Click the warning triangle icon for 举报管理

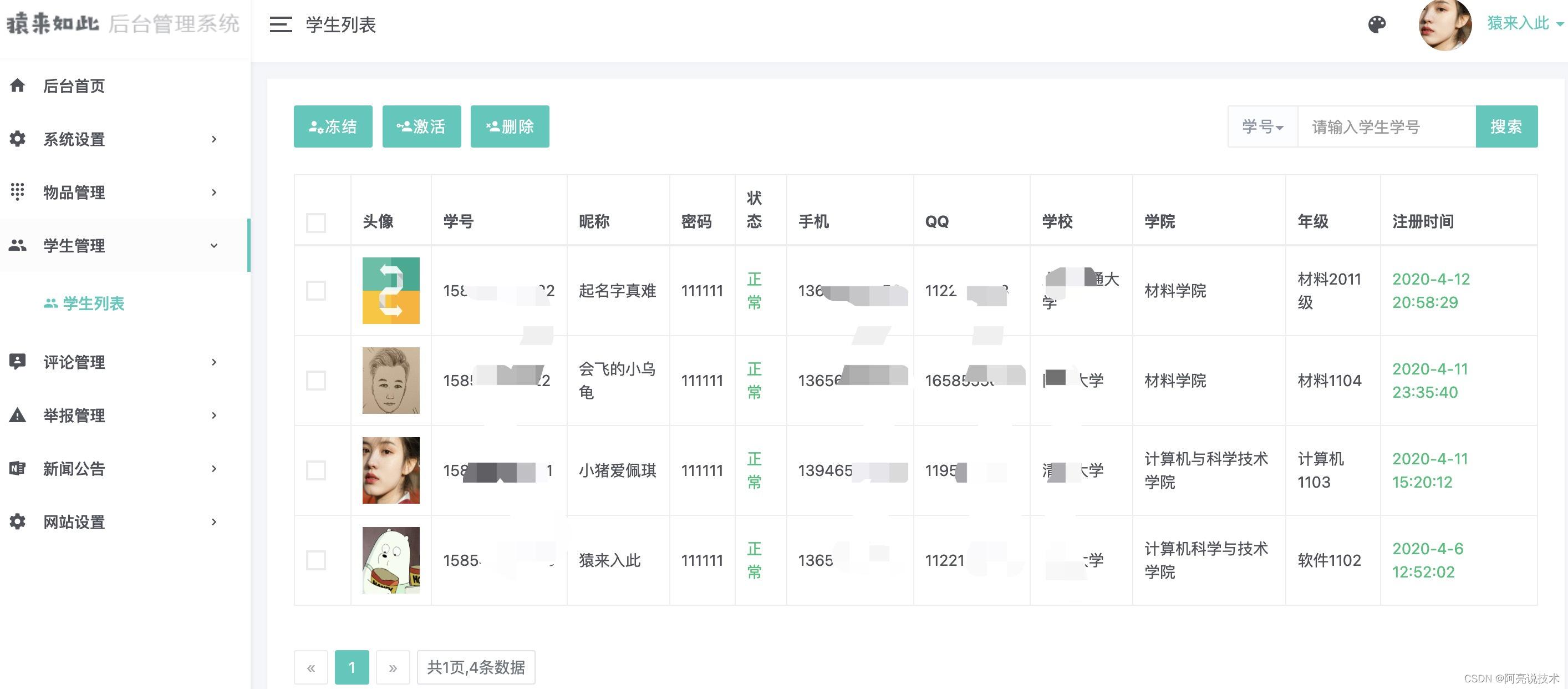tap(18, 416)
